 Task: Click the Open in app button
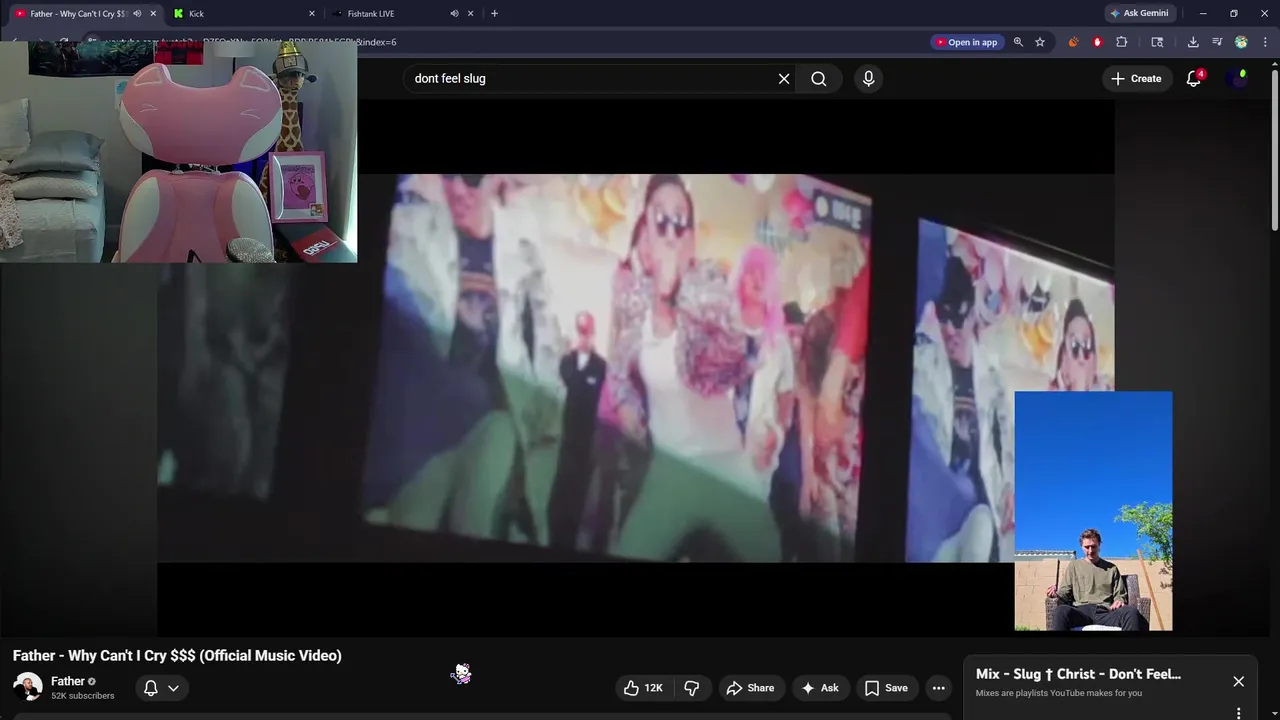coord(966,42)
